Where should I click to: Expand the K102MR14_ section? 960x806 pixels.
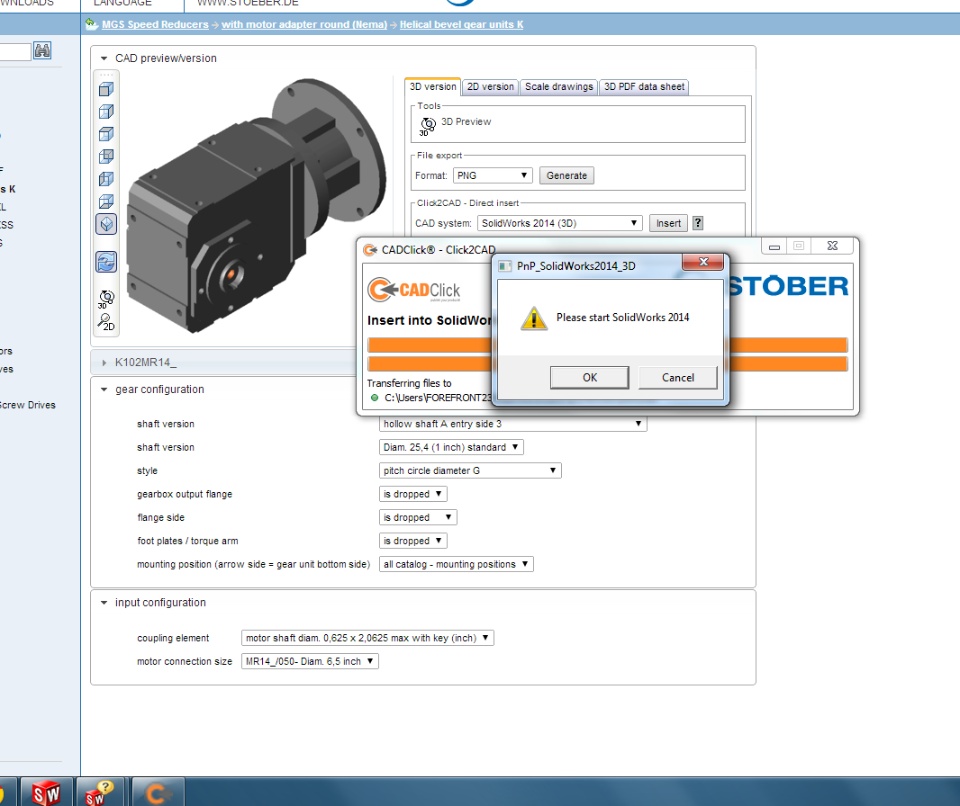(104, 363)
